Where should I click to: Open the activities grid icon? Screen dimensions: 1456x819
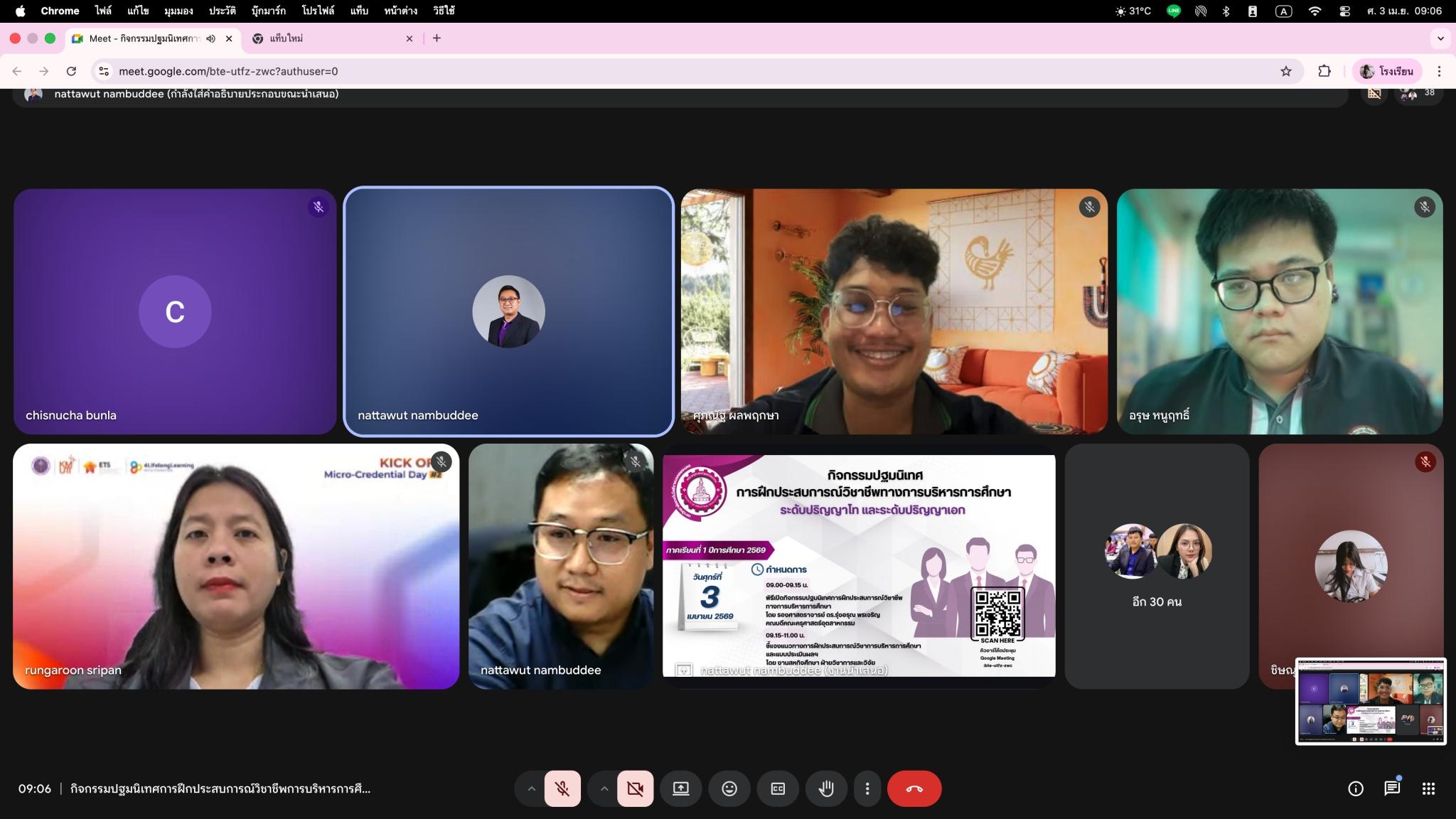click(1428, 788)
